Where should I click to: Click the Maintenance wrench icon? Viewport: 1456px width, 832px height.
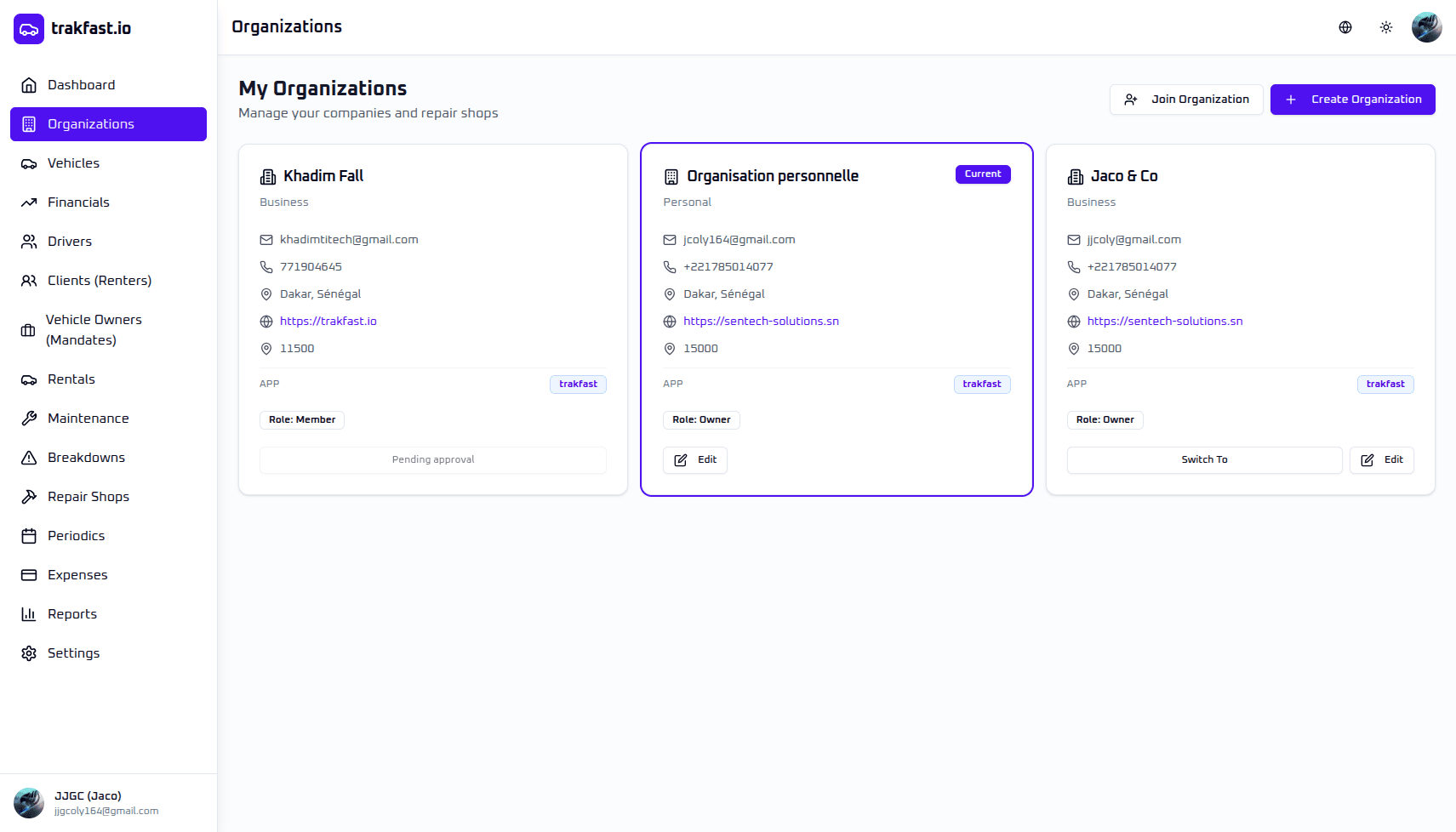coord(29,419)
